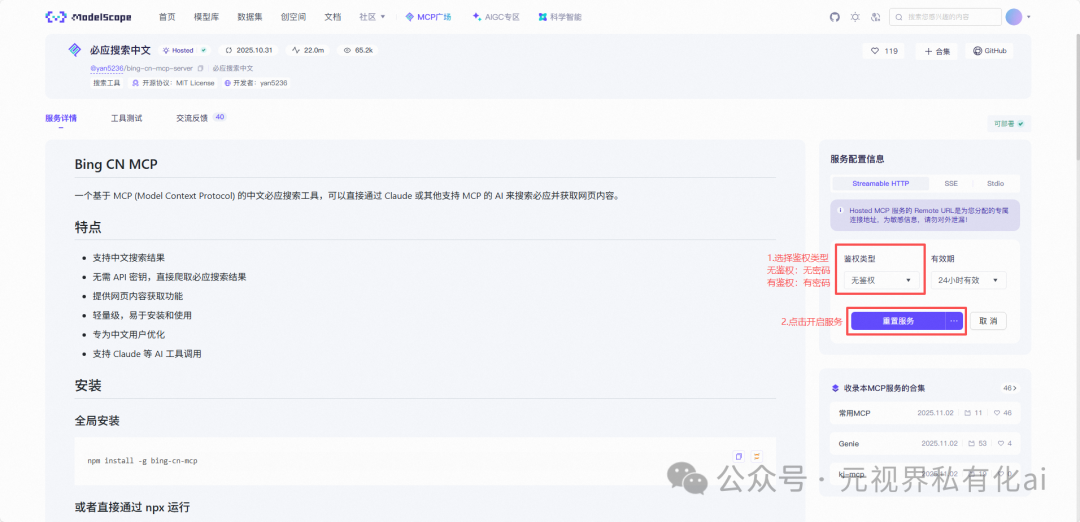Click the 重置服务 button

[x=898, y=321]
